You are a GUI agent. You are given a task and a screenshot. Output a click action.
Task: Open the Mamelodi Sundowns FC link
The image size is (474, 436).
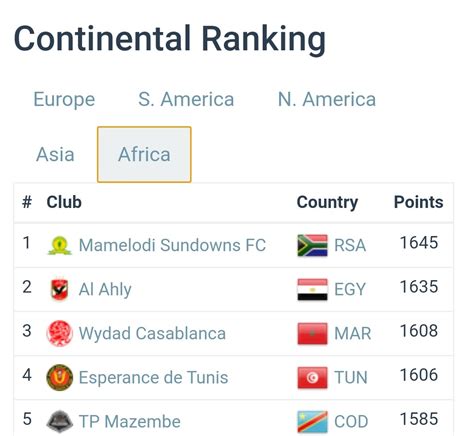tap(172, 245)
